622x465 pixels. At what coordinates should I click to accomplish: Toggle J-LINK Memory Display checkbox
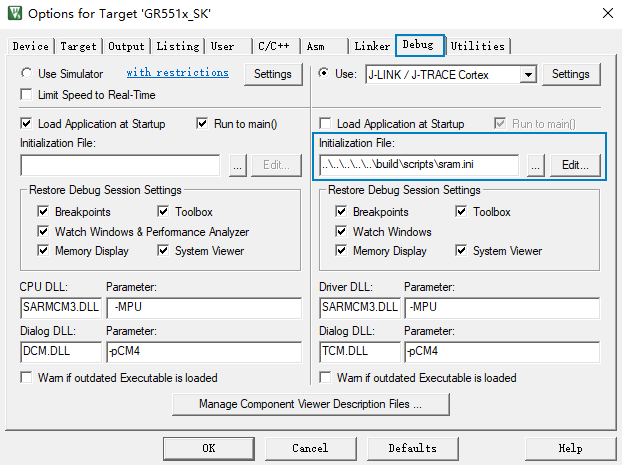341,251
